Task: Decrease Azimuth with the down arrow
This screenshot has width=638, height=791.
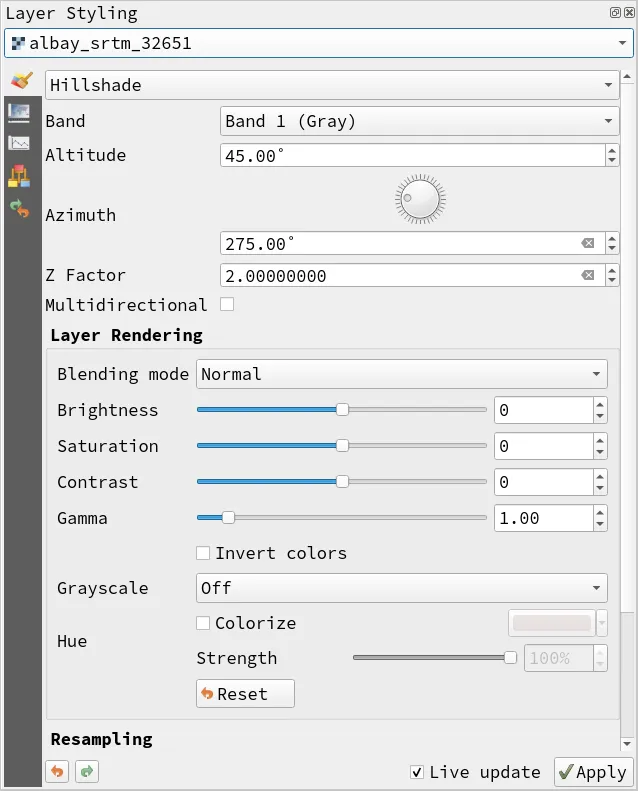Action: pyautogui.click(x=612, y=249)
